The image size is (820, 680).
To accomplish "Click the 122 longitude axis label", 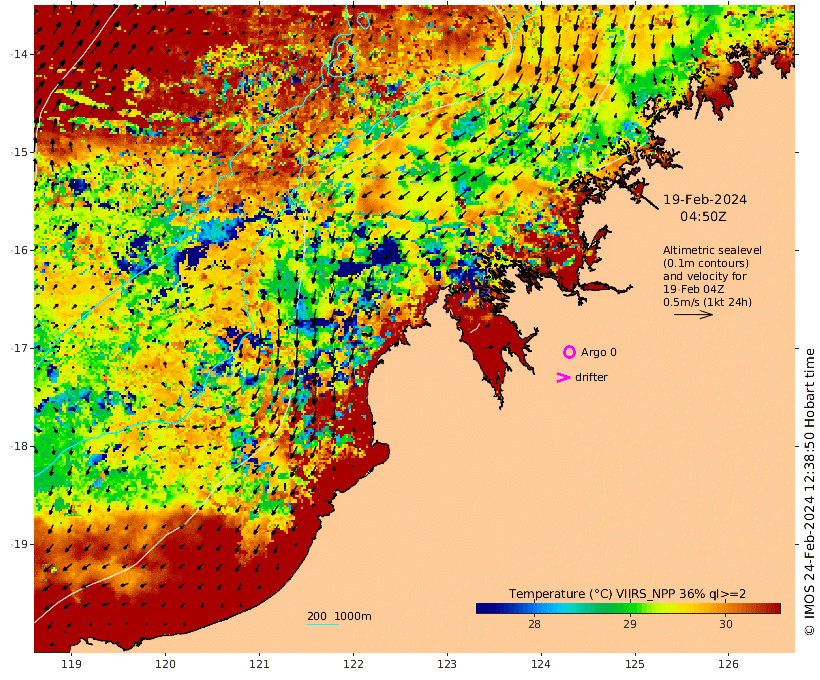I will coord(353,664).
